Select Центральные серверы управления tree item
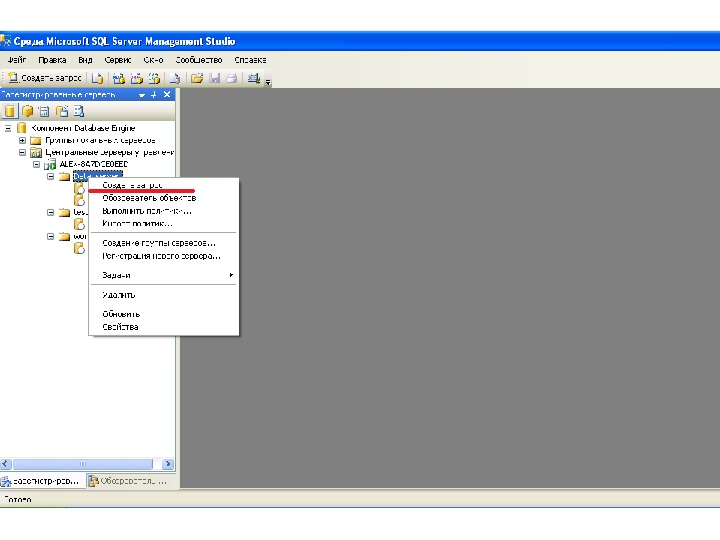 [x=109, y=152]
